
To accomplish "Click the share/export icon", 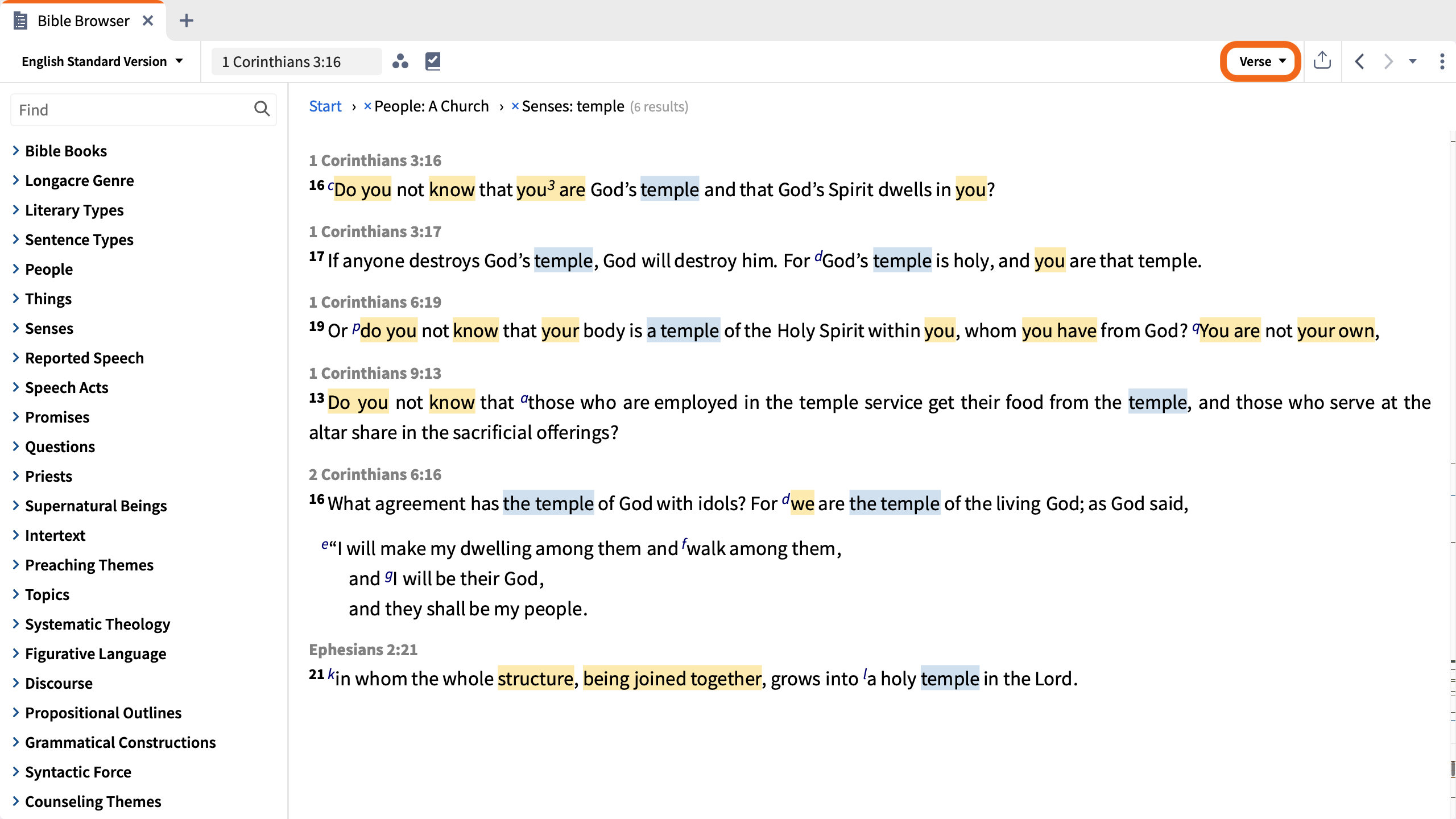I will [x=1322, y=60].
